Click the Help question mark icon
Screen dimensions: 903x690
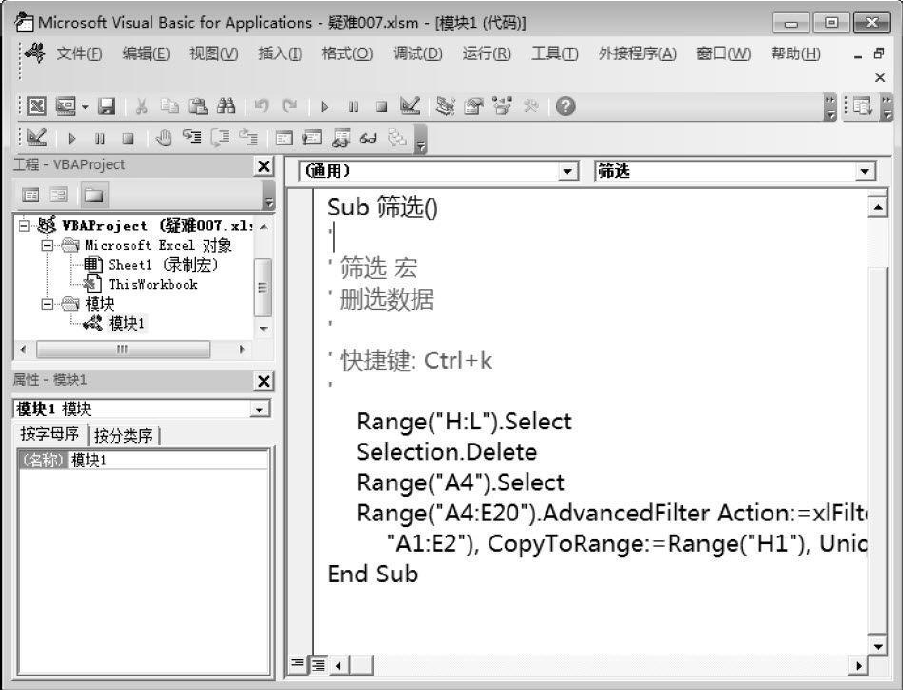pyautogui.click(x=566, y=106)
